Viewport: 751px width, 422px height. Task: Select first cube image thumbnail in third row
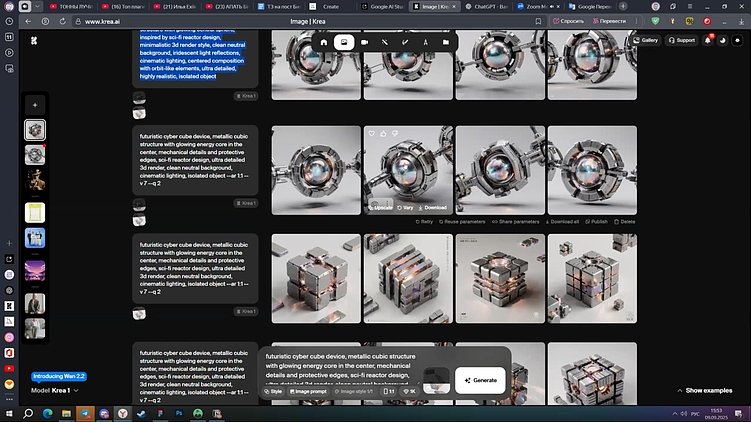308,279
